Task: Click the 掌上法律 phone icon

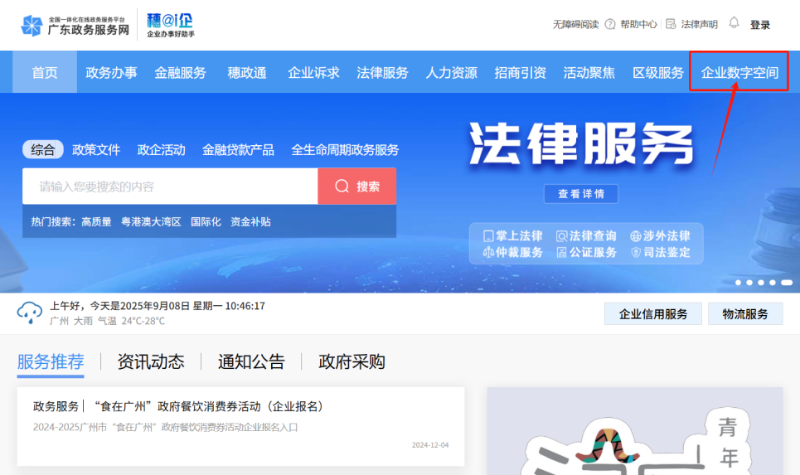Action: (489, 236)
